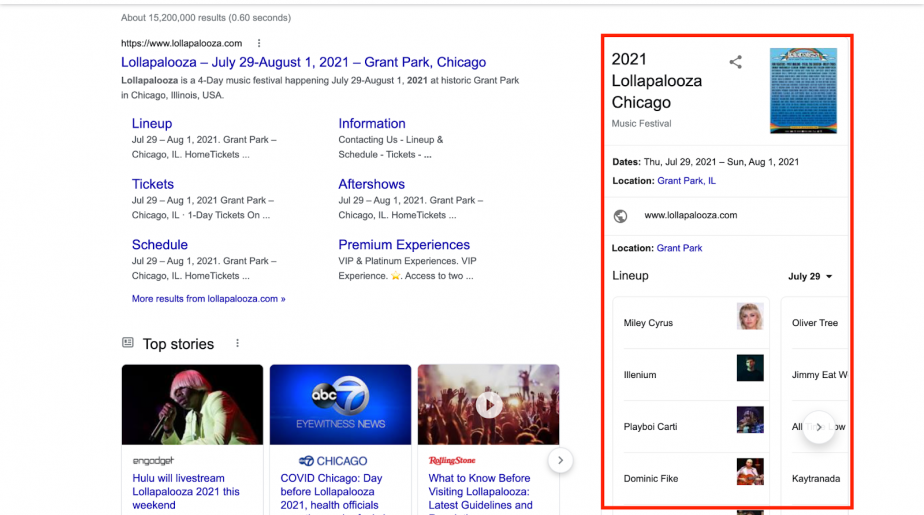
Task: Open the Top stories three-dot options menu
Action: [237, 343]
